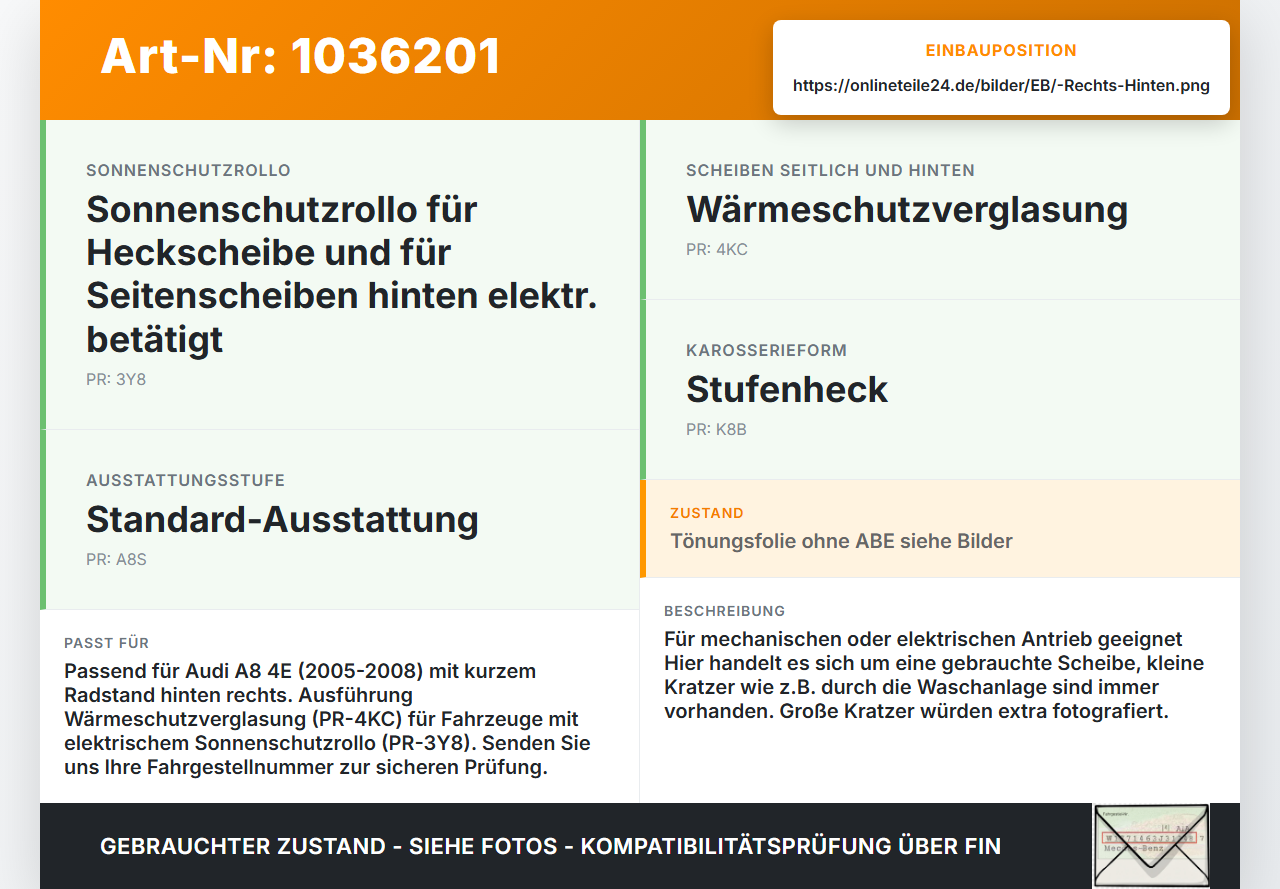Click the envelope thumbnail in the footer

pyautogui.click(x=1151, y=845)
